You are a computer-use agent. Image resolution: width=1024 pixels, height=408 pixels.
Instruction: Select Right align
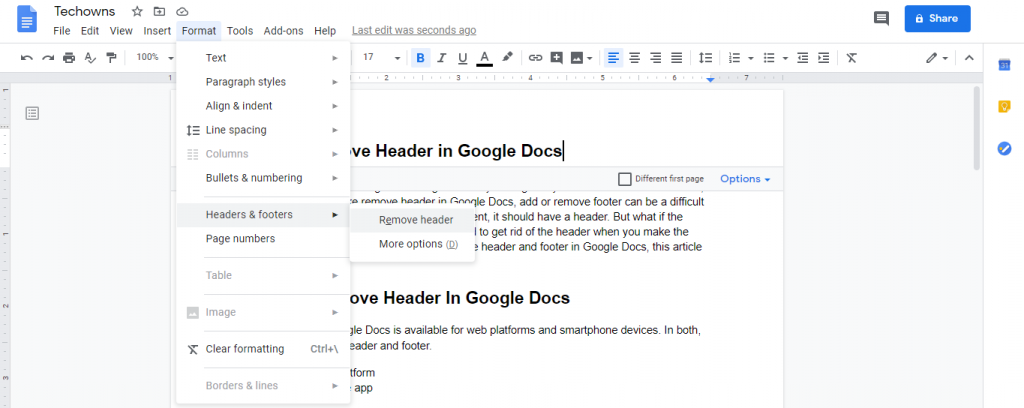coord(656,58)
